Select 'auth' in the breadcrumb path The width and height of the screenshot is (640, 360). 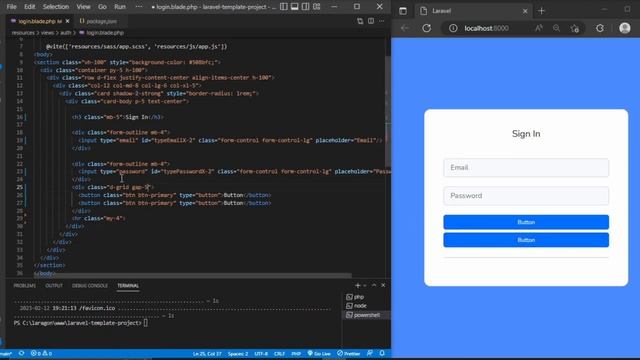click(66, 33)
